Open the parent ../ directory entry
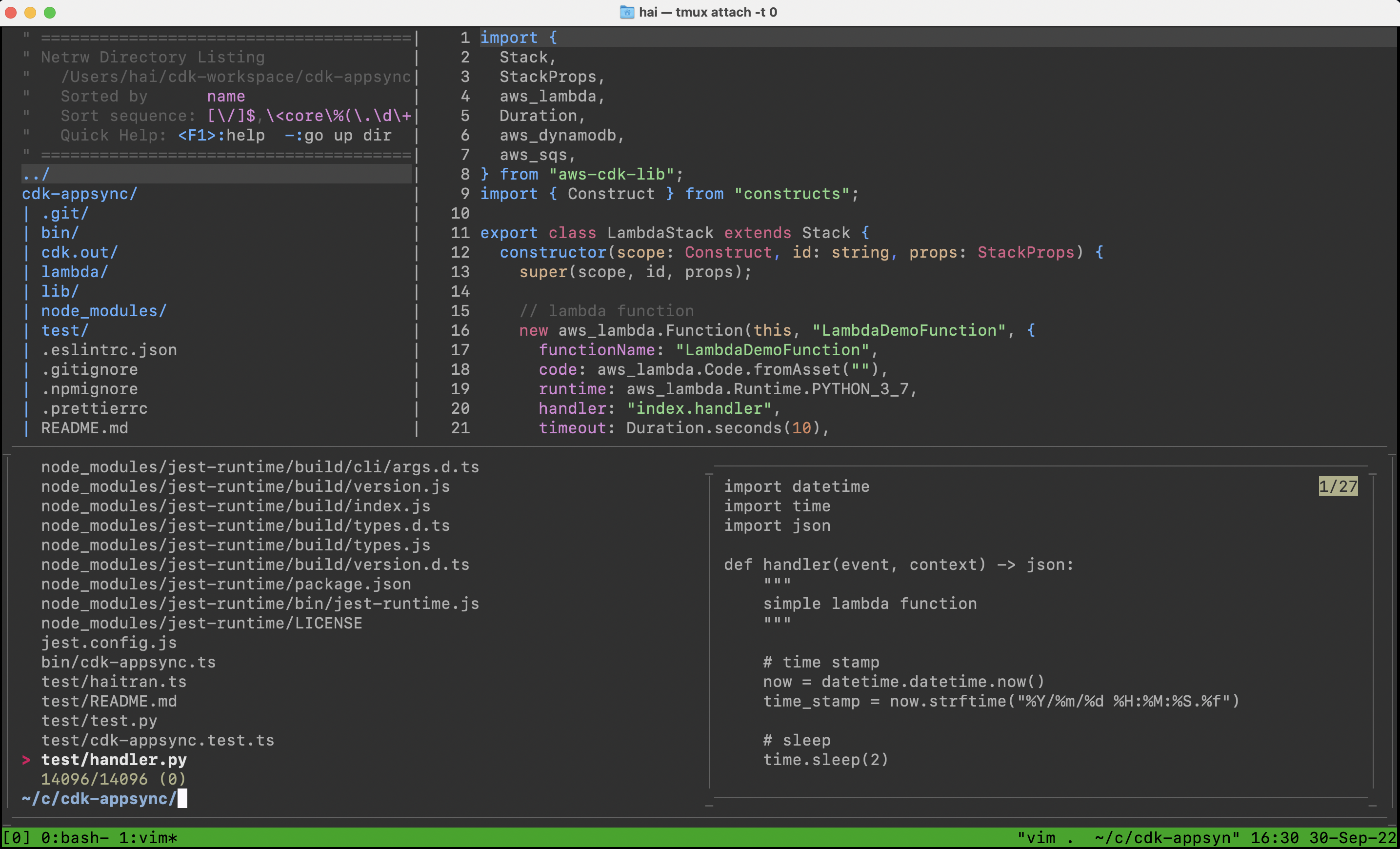This screenshot has height=849, width=1400. [x=36, y=175]
